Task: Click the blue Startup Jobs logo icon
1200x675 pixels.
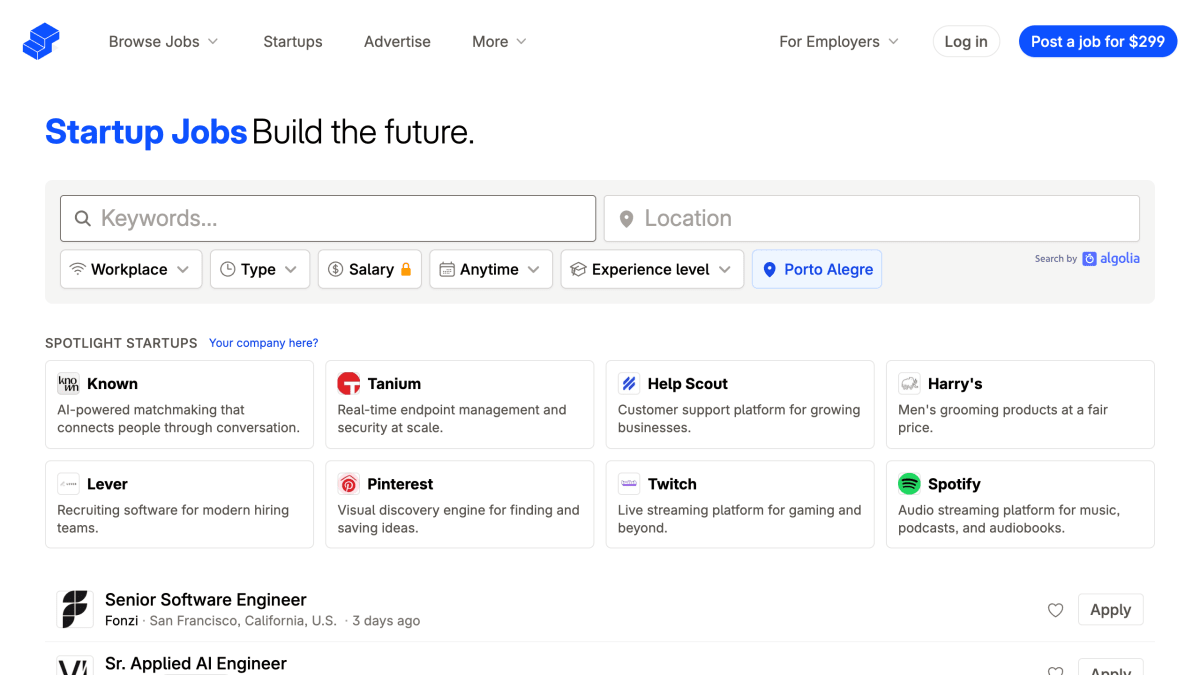Action: (x=41, y=41)
